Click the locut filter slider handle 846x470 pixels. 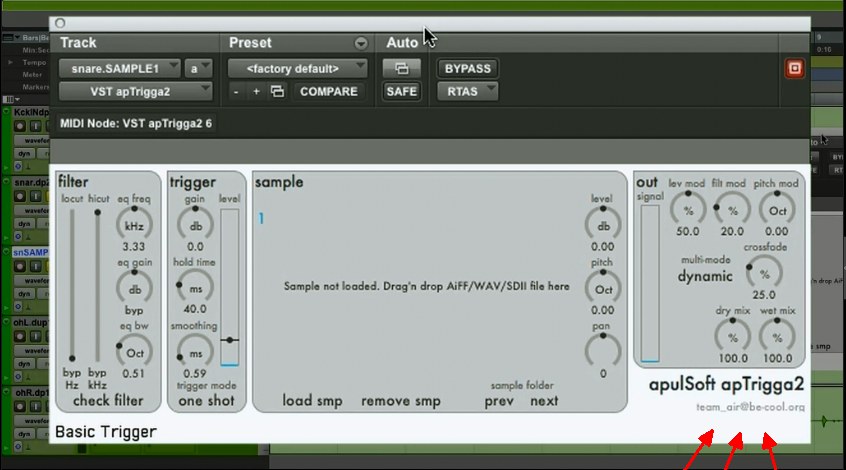tap(72, 358)
